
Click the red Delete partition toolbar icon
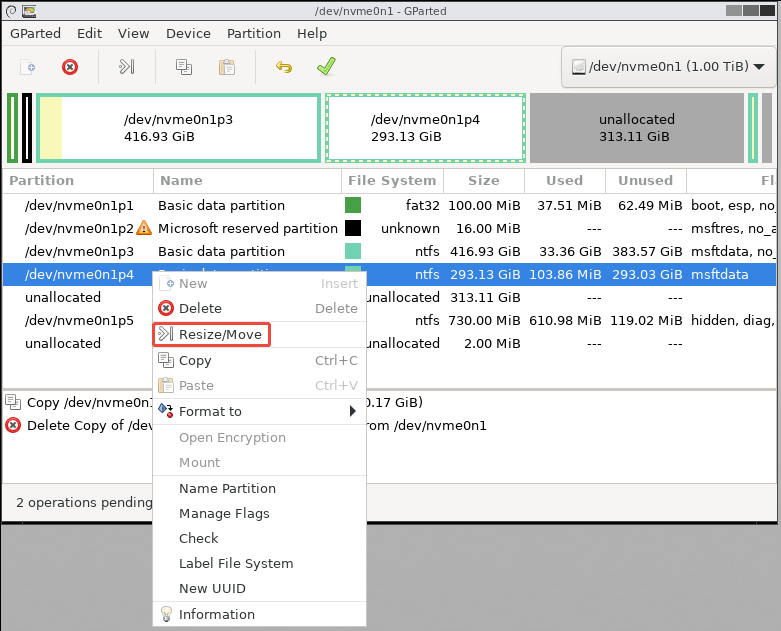tap(70, 67)
